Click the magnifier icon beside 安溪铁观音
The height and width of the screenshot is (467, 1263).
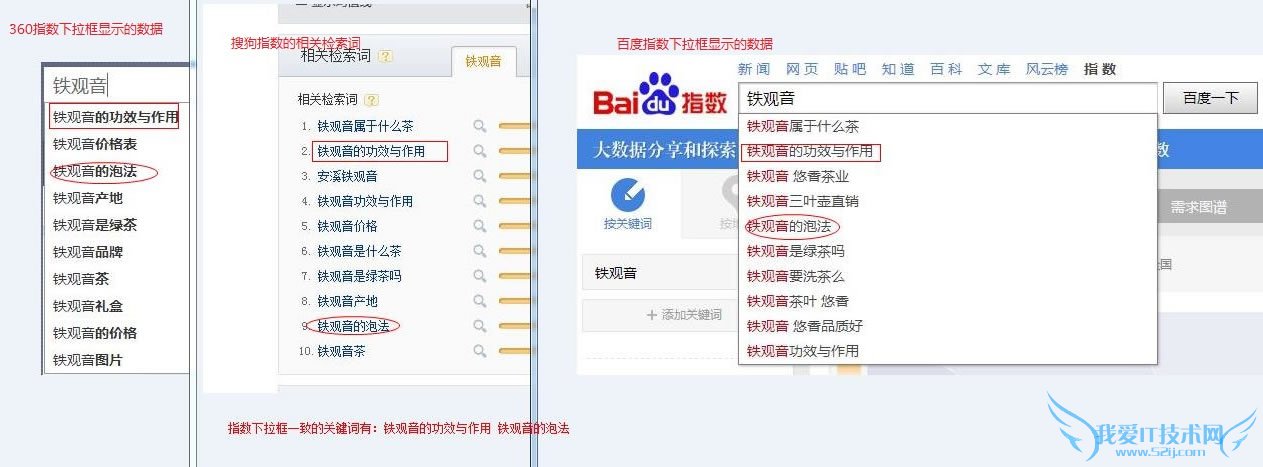480,176
